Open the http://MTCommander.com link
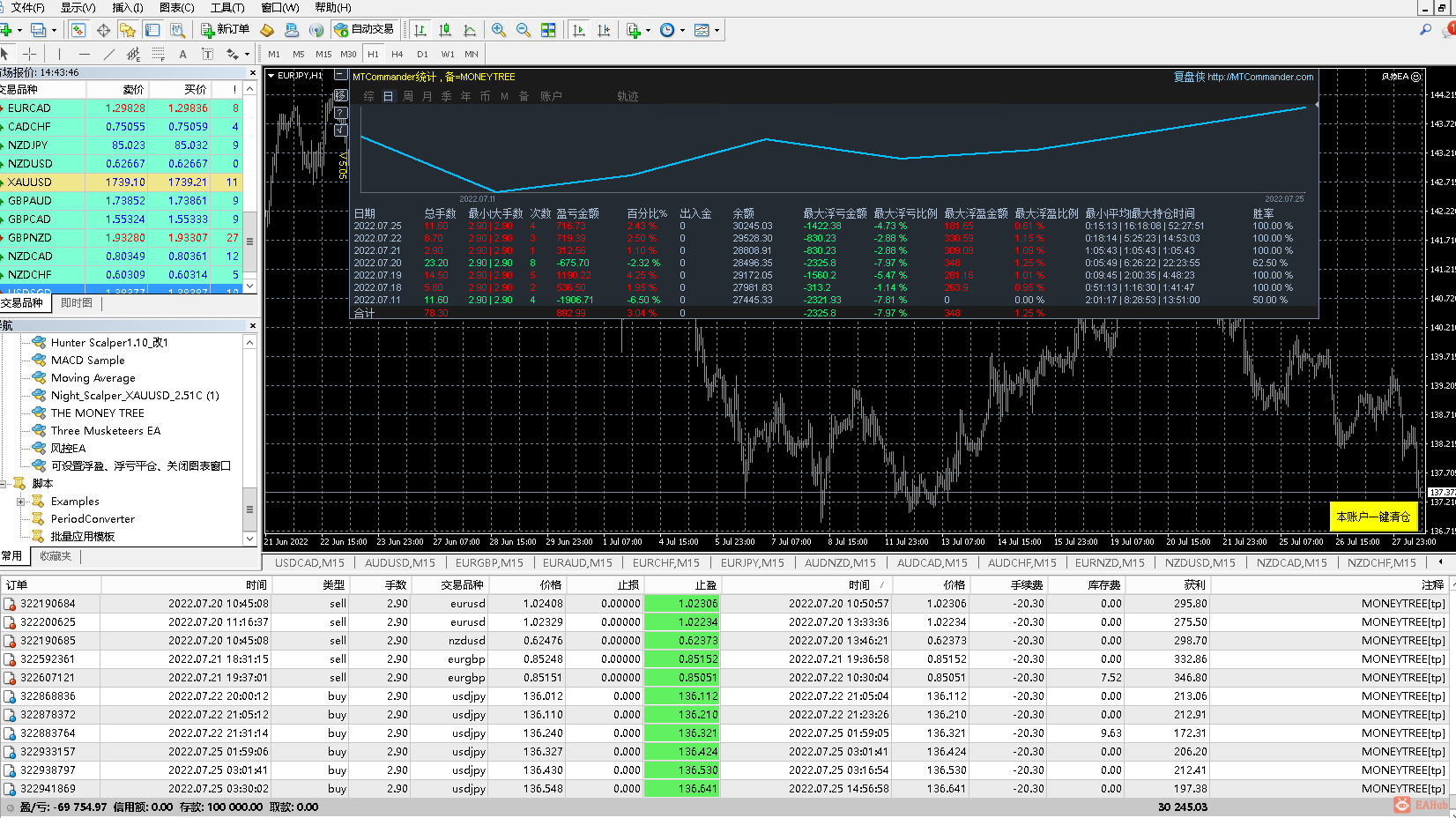The width and height of the screenshot is (1456, 818). coord(1260,77)
